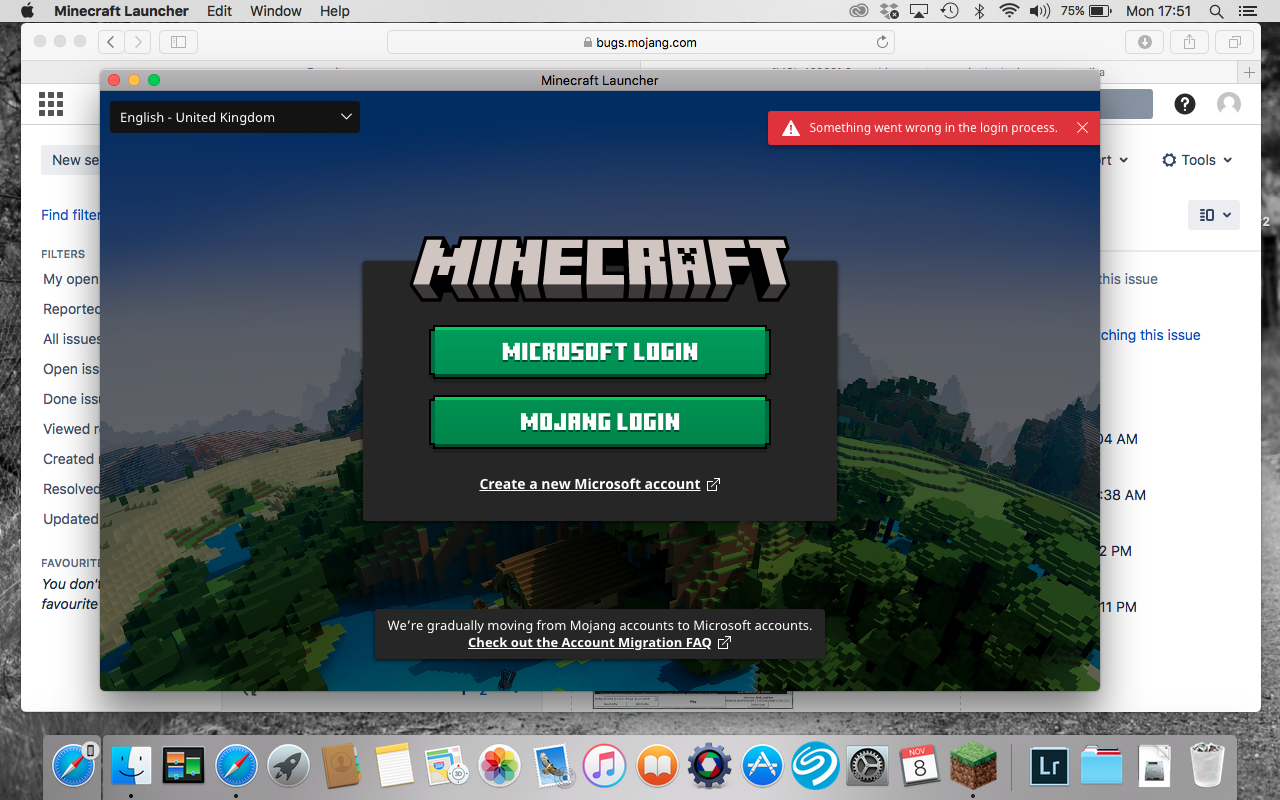This screenshot has width=1280, height=800.
Task: Open Mail stamp icon in Dock
Action: (552, 767)
